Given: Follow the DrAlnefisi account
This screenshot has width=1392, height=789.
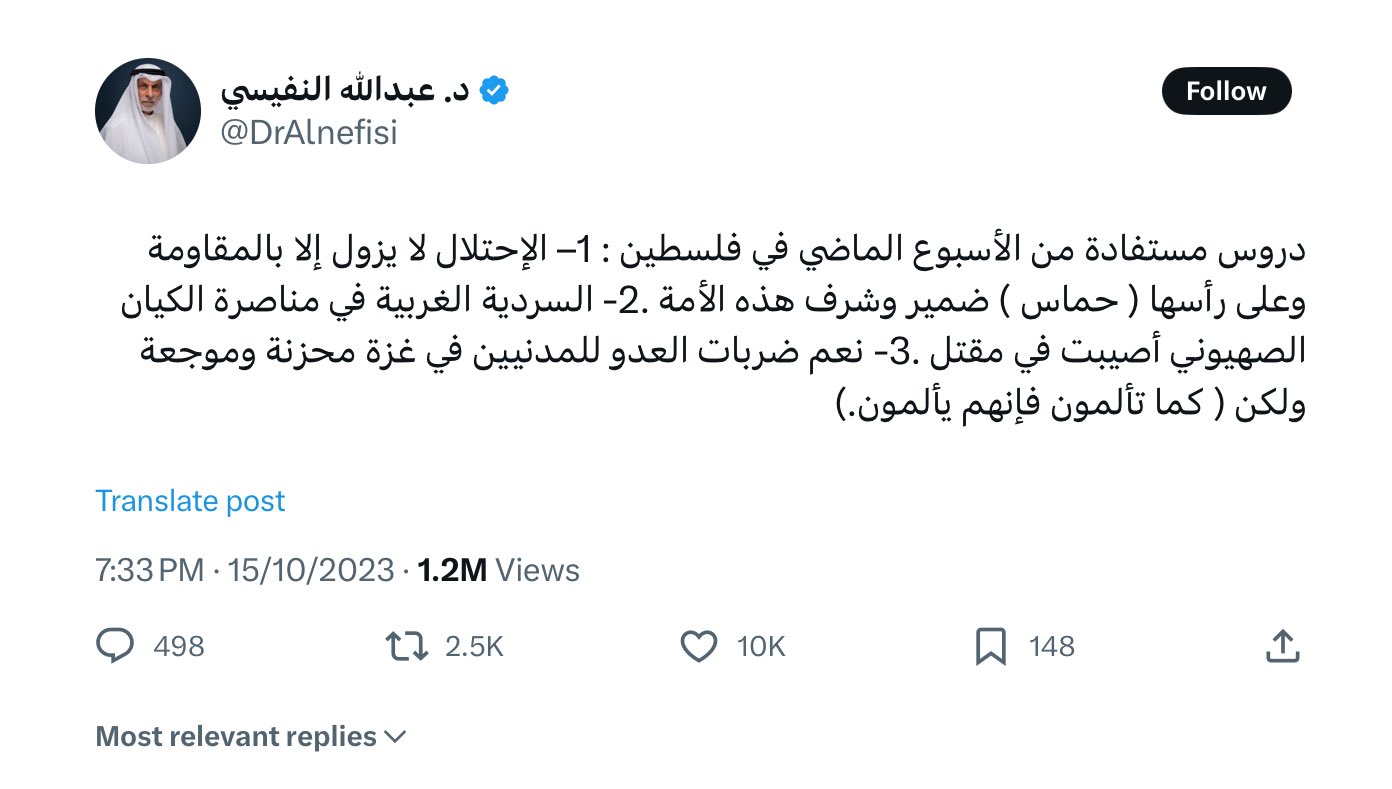Looking at the screenshot, I should pyautogui.click(x=1226, y=91).
